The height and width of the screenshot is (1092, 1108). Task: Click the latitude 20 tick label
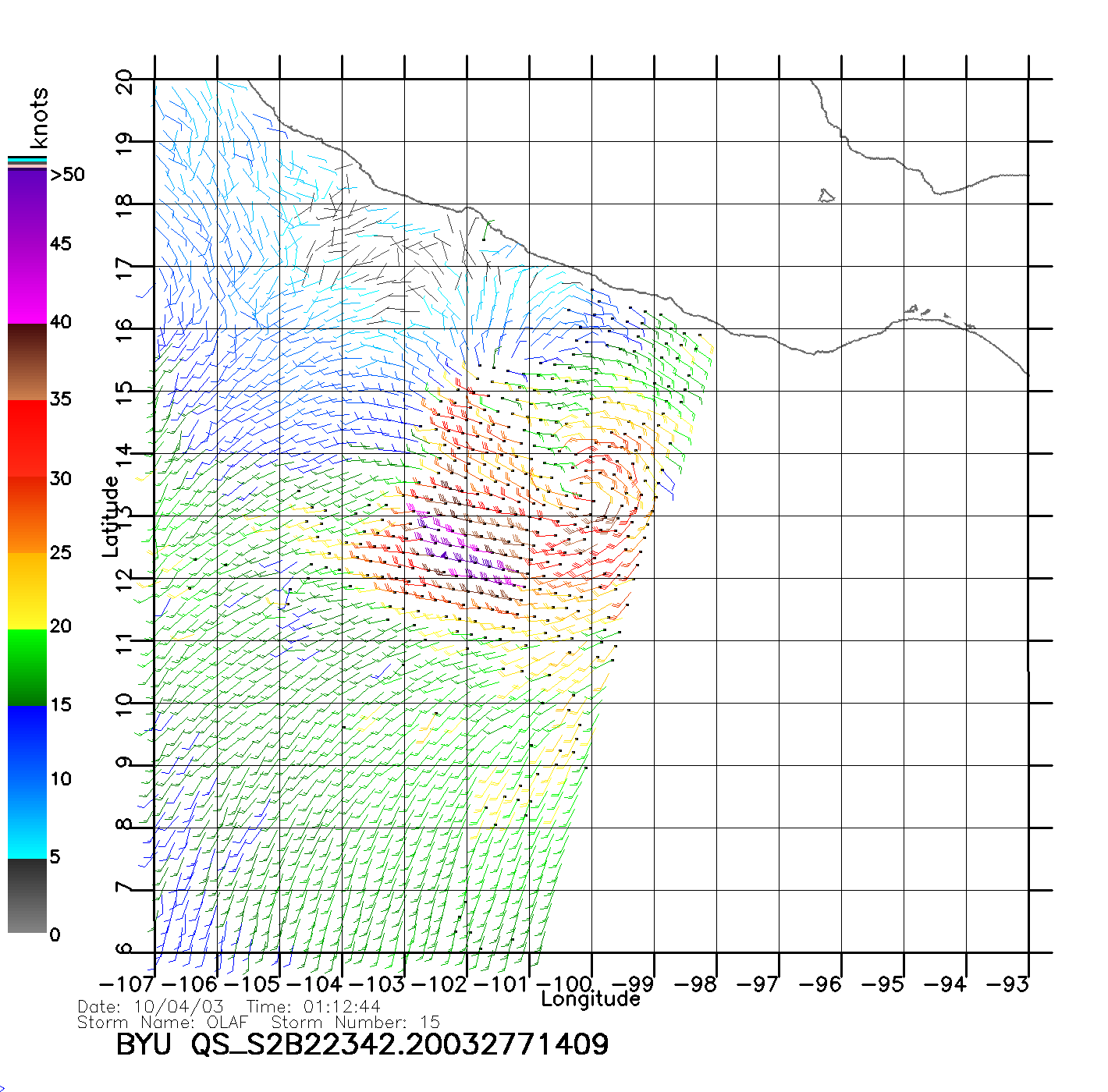(125, 81)
